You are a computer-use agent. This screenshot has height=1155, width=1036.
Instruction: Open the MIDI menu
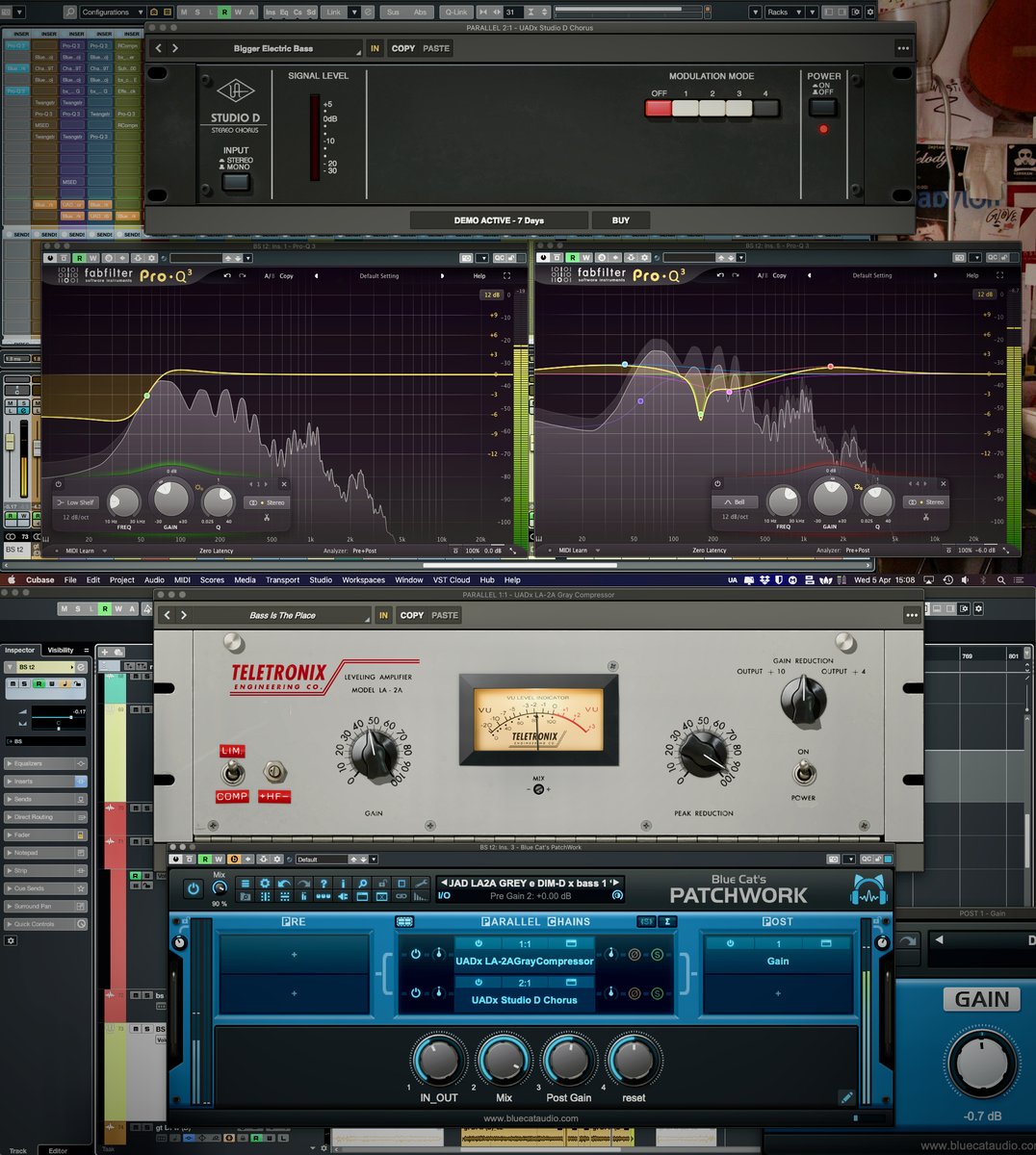click(182, 580)
